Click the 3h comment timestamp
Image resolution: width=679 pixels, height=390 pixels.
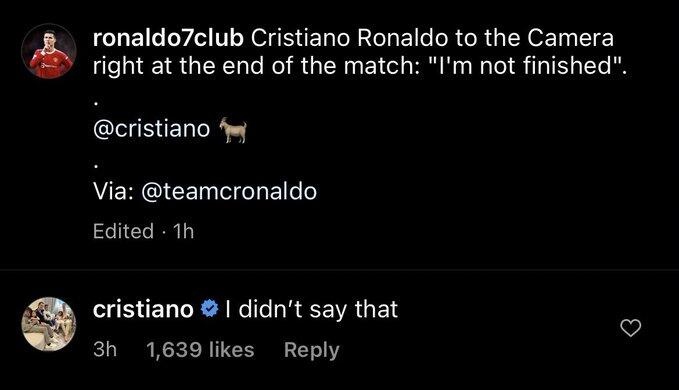(105, 350)
